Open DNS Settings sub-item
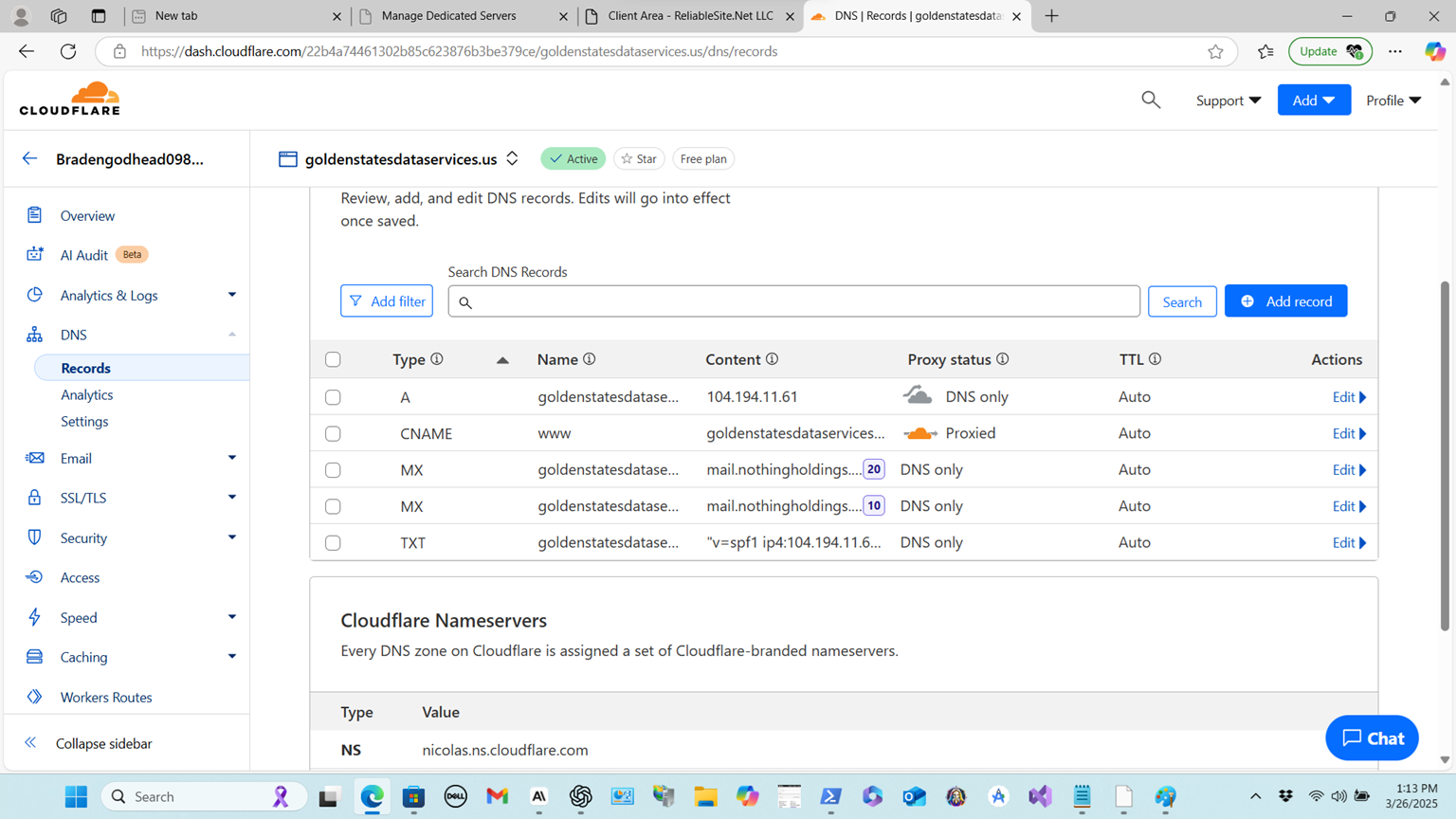This screenshot has width=1456, height=819. point(84,421)
